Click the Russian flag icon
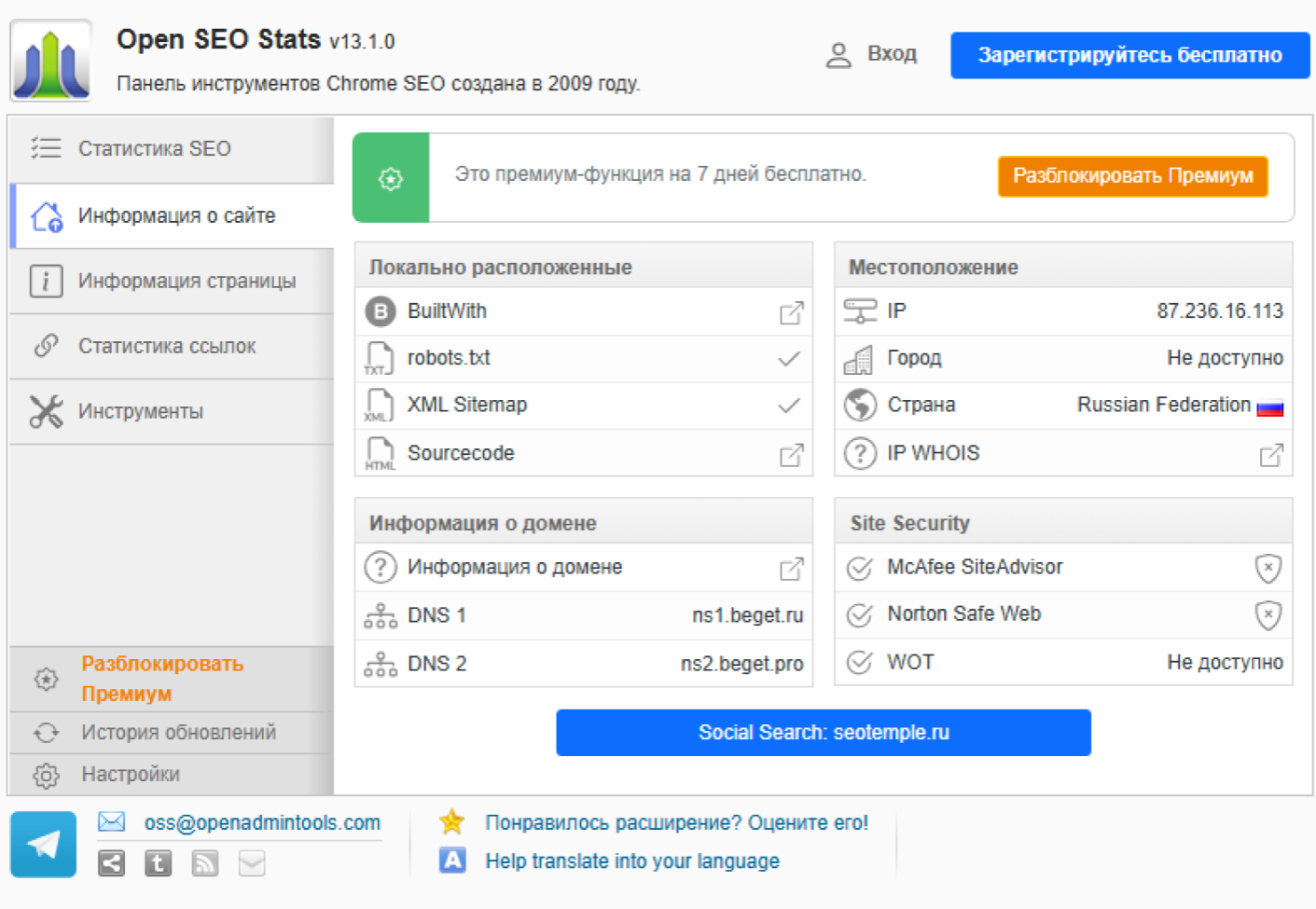 coord(1269,406)
